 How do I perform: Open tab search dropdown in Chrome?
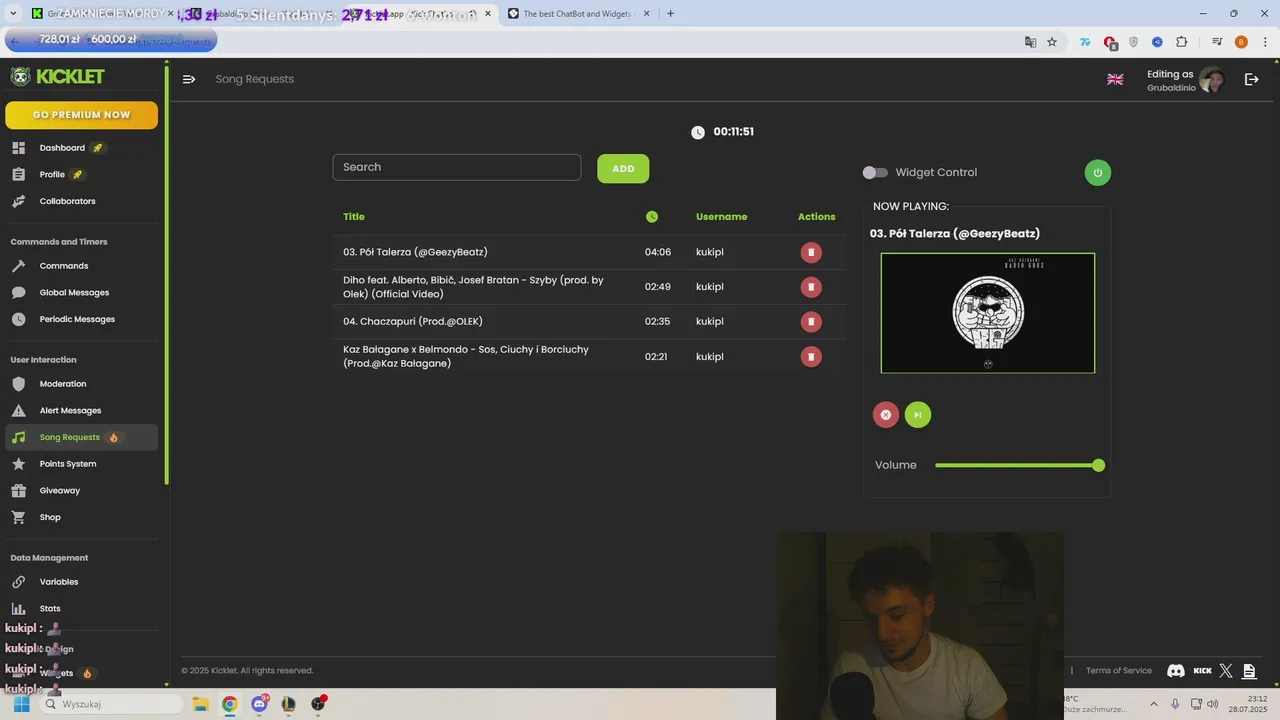(13, 13)
